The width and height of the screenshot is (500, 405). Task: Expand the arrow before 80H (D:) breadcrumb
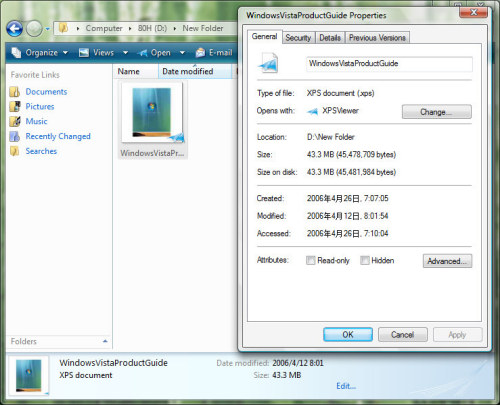(130, 29)
